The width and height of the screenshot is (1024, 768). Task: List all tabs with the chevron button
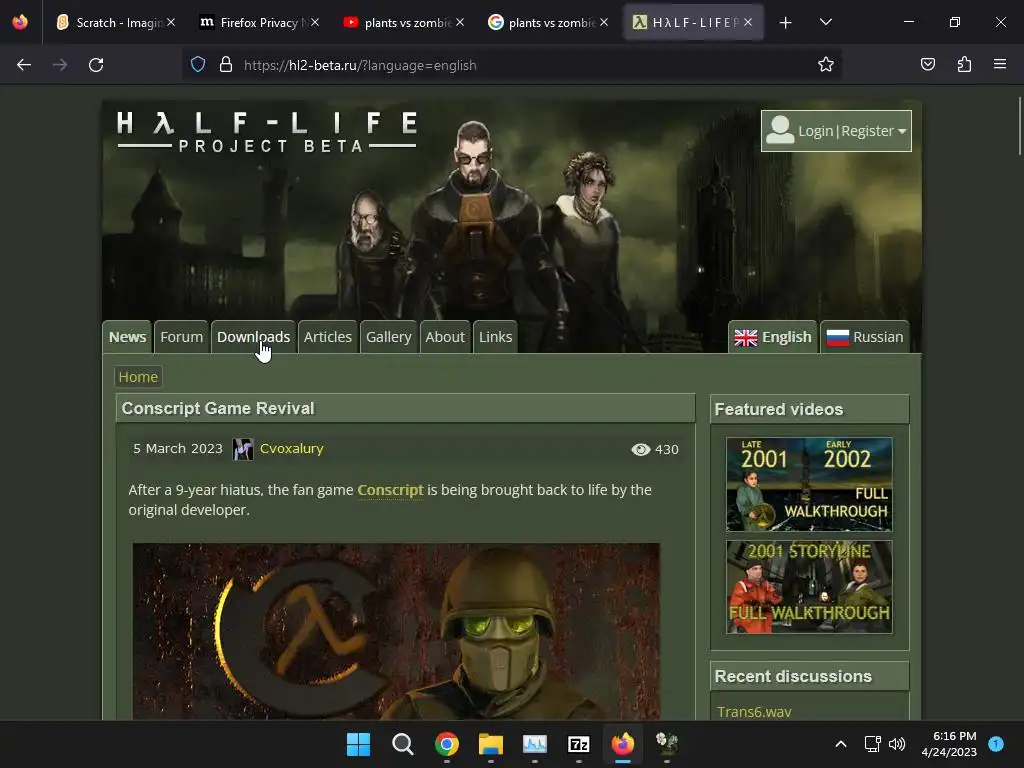pyautogui.click(x=825, y=22)
